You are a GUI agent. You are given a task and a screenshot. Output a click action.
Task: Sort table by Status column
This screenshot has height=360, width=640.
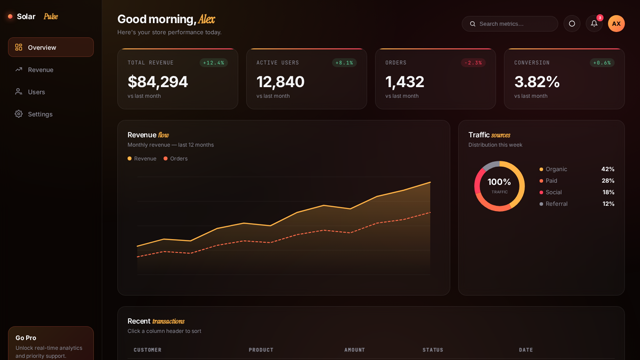coord(433,350)
